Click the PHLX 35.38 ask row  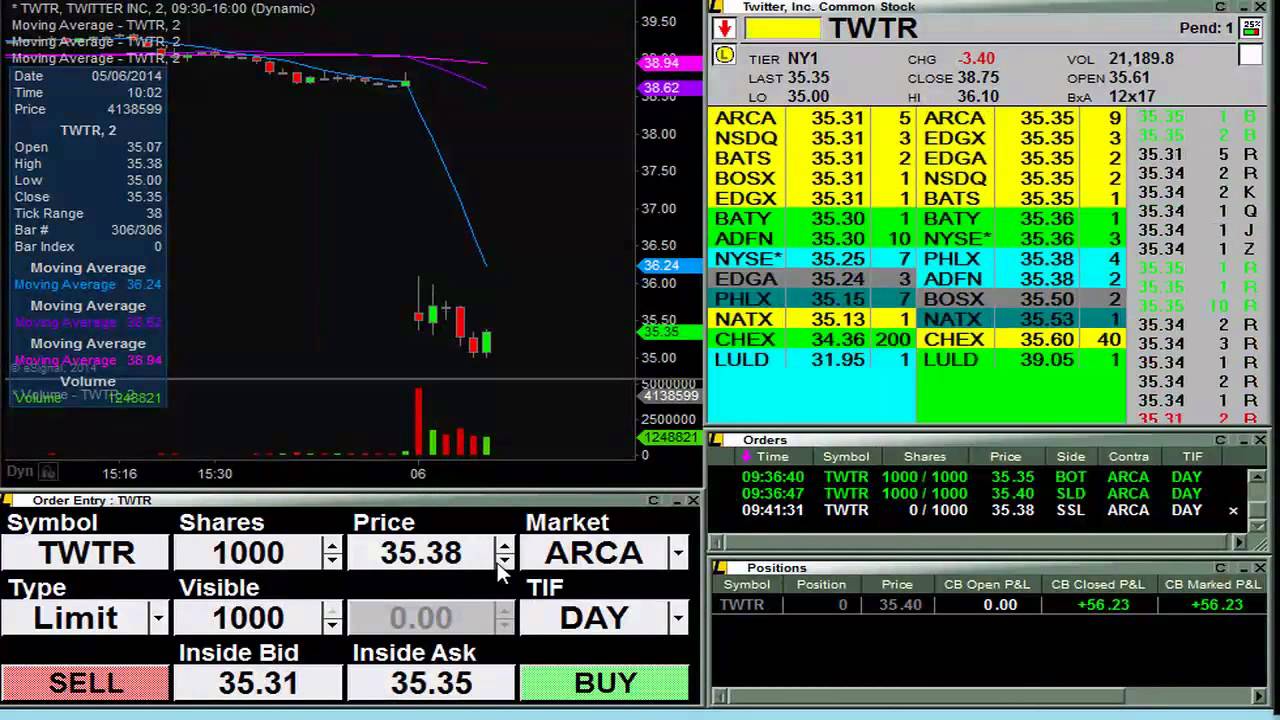(x=1021, y=259)
